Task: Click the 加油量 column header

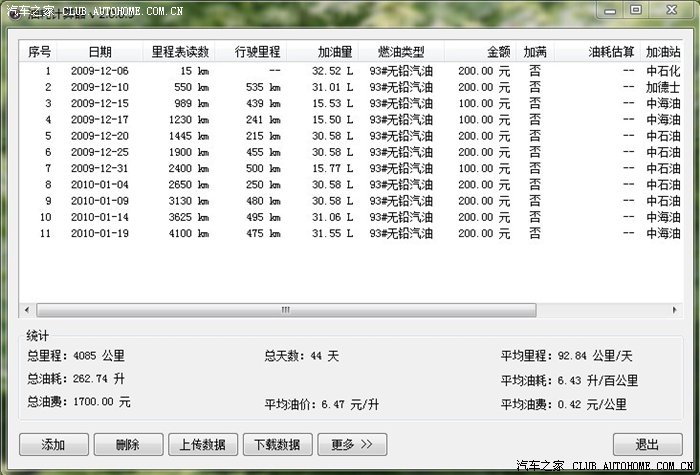Action: (334, 51)
